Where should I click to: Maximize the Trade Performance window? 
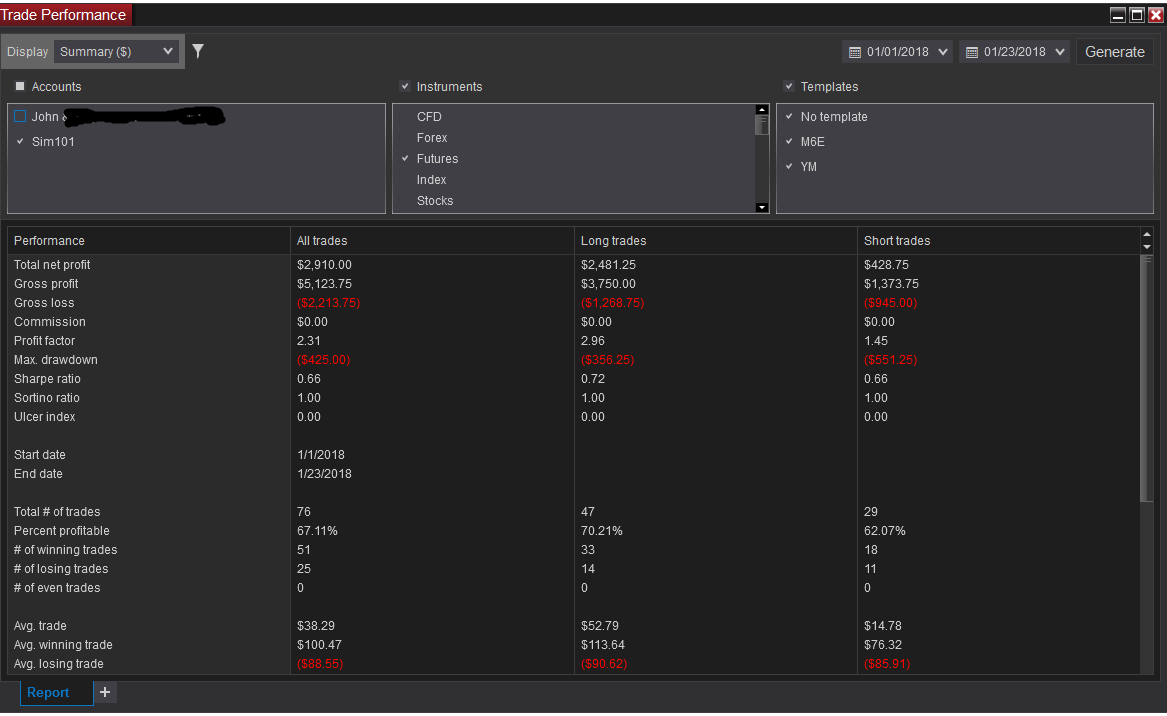pos(1136,14)
